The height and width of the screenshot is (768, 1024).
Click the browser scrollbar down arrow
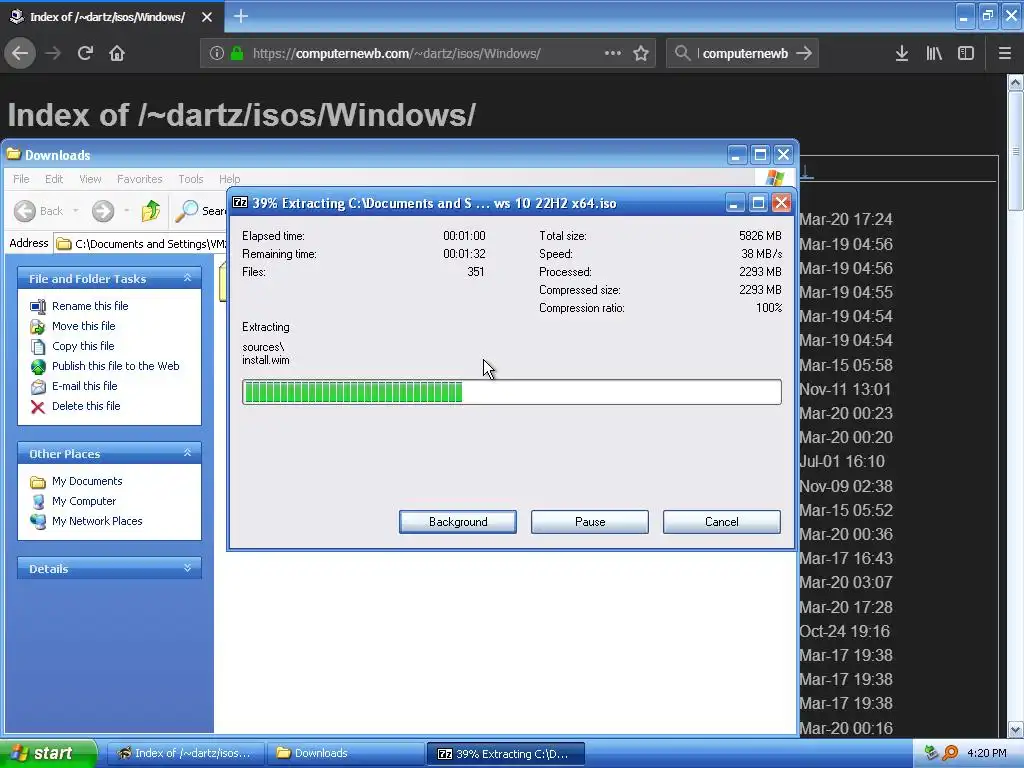pyautogui.click(x=1015, y=728)
